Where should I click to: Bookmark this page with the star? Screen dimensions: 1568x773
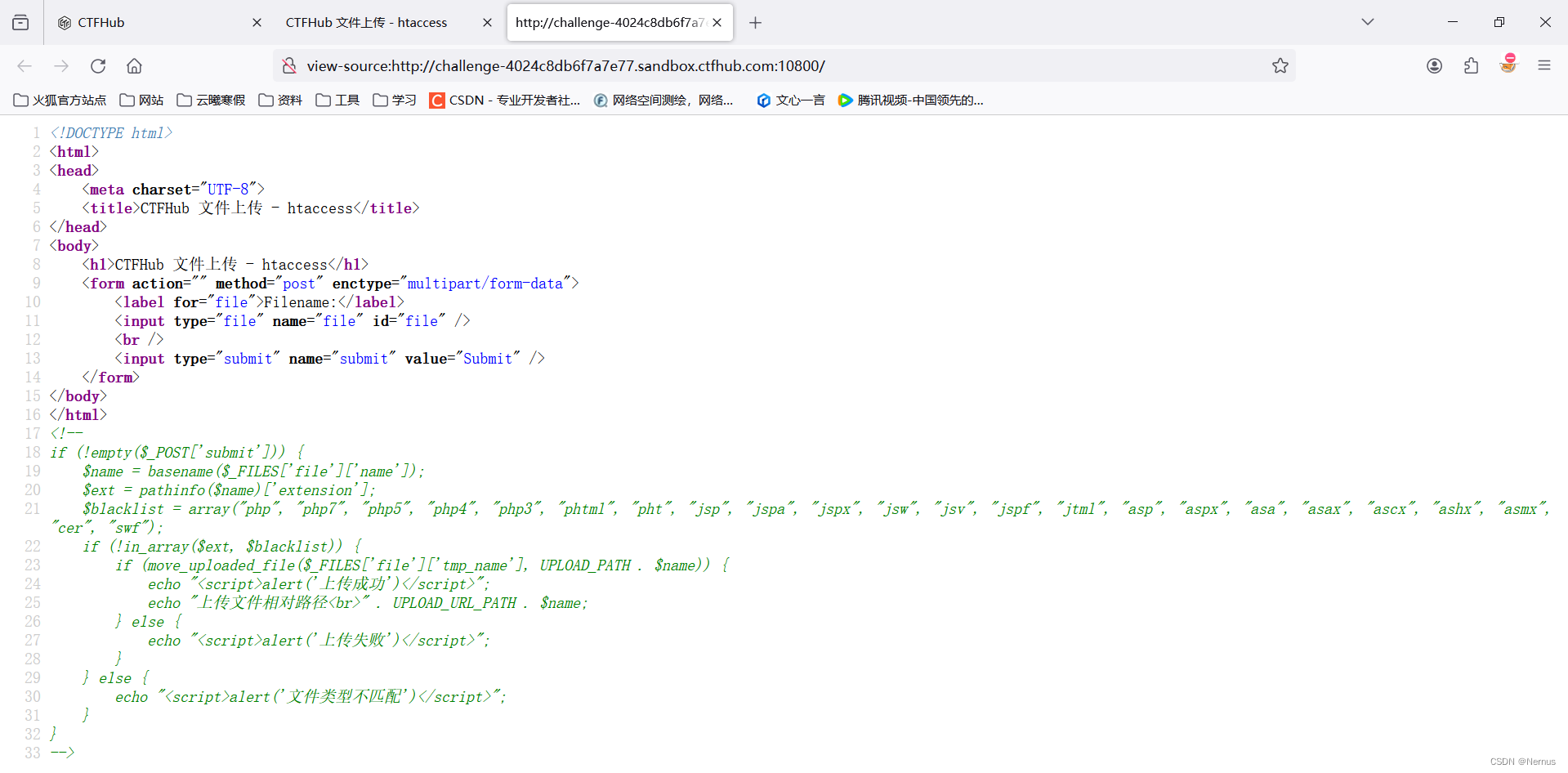click(x=1280, y=65)
